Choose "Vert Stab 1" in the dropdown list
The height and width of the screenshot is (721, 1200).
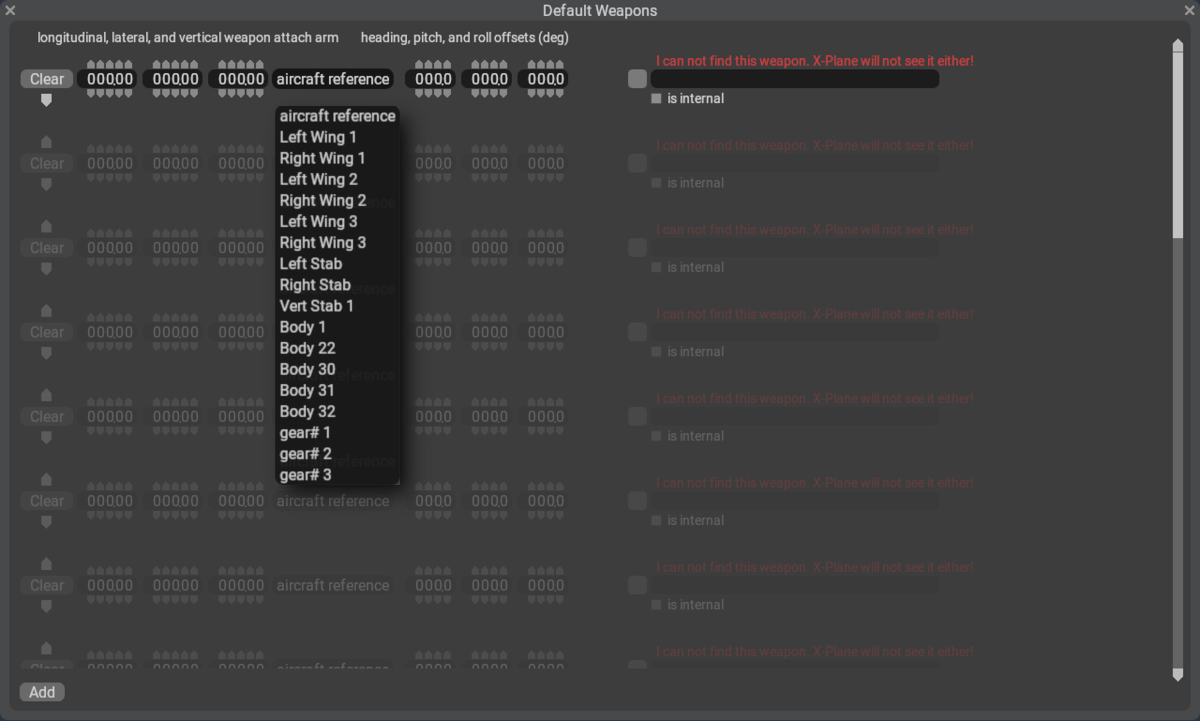tap(316, 306)
